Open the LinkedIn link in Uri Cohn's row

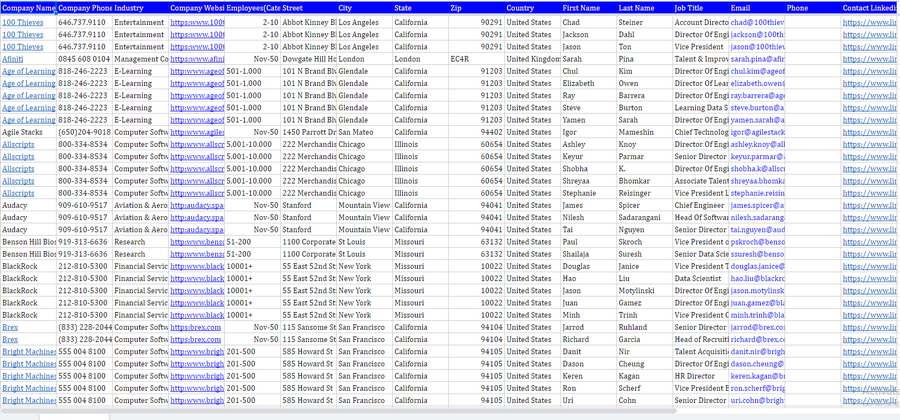pyautogui.click(x=870, y=400)
